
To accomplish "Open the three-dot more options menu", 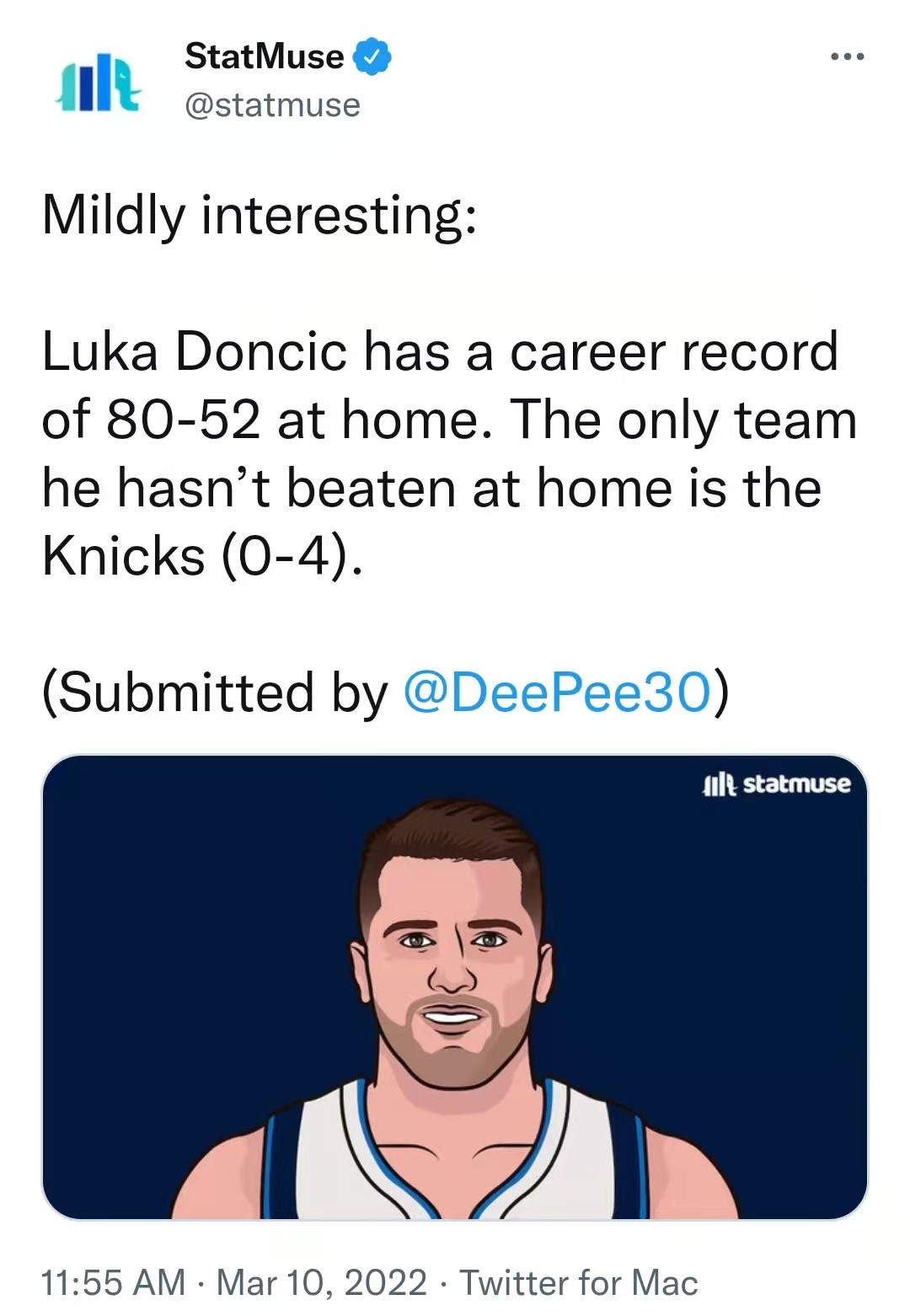I will (x=847, y=56).
